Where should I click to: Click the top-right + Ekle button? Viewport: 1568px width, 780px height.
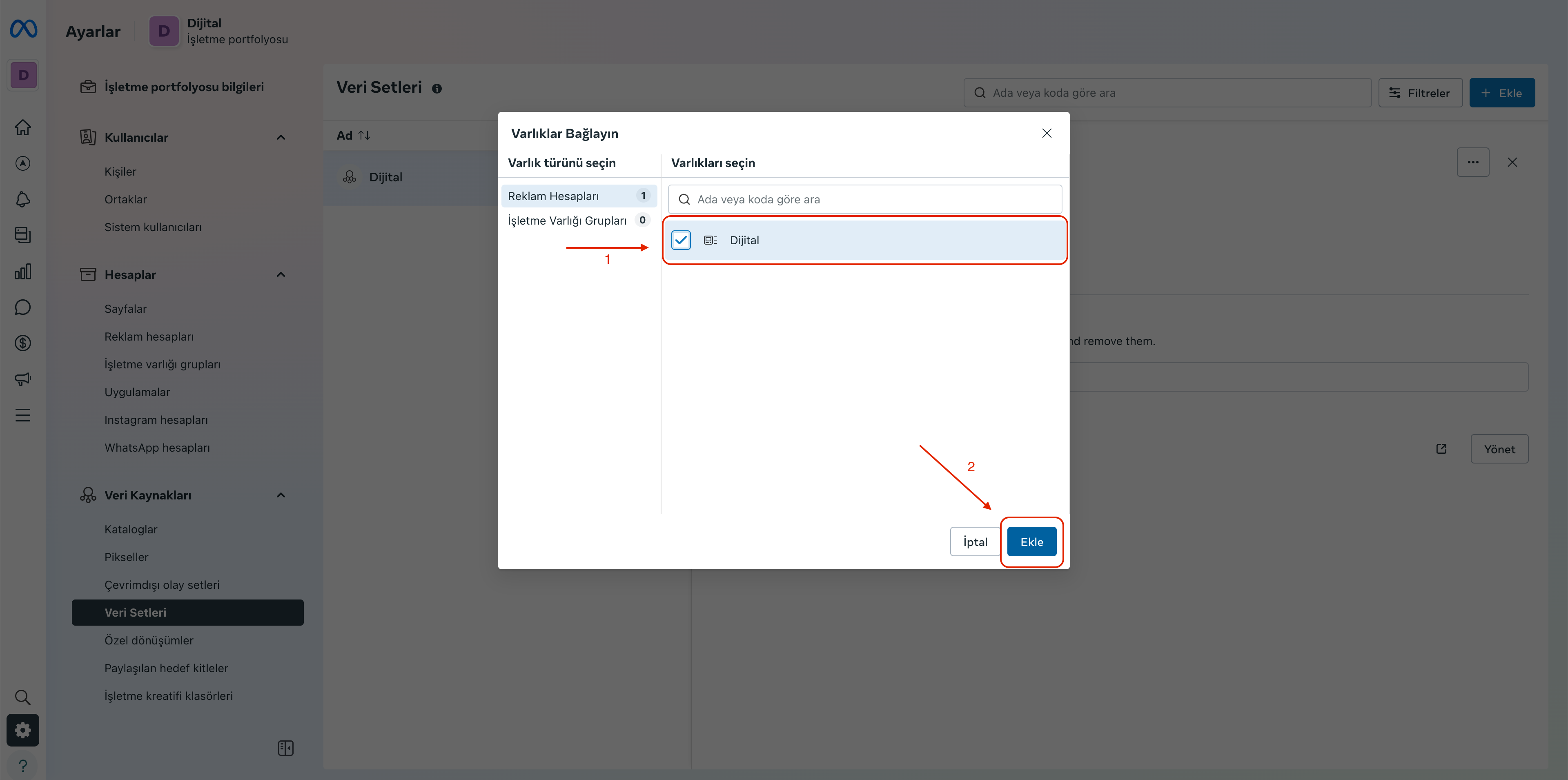pos(1502,93)
